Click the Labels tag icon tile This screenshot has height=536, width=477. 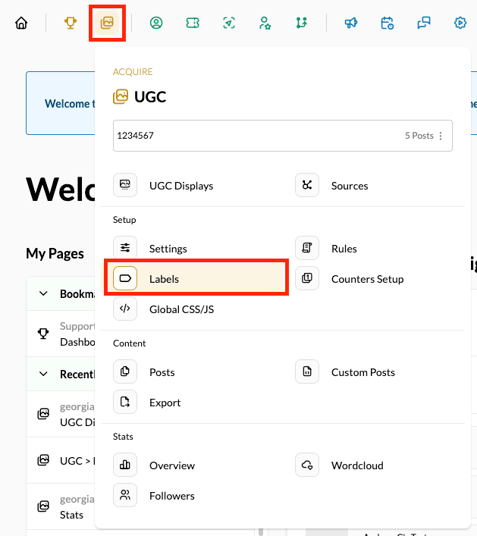click(x=125, y=278)
